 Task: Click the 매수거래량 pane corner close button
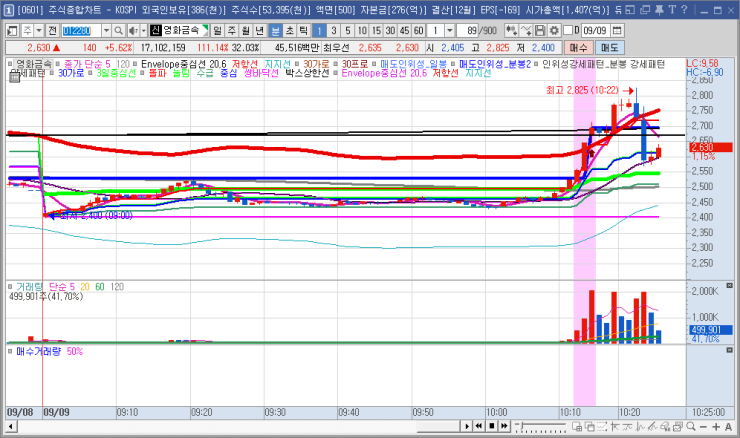[729, 350]
